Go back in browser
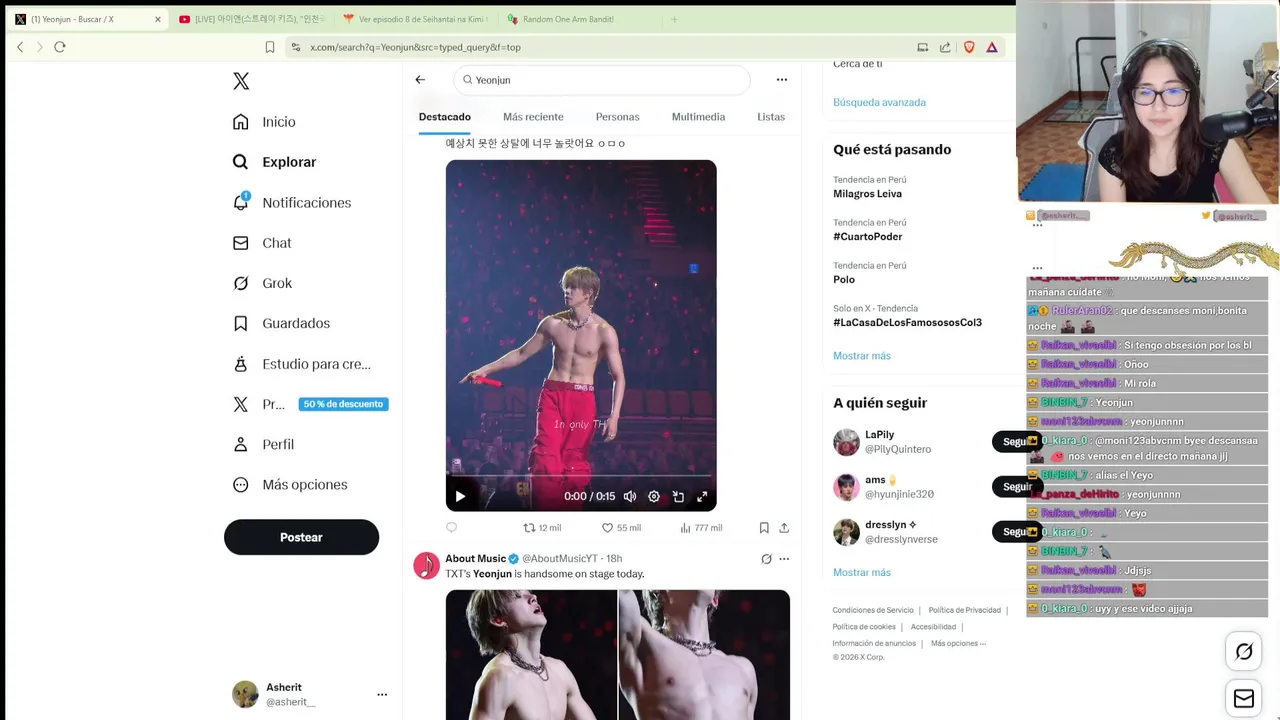 tap(20, 47)
